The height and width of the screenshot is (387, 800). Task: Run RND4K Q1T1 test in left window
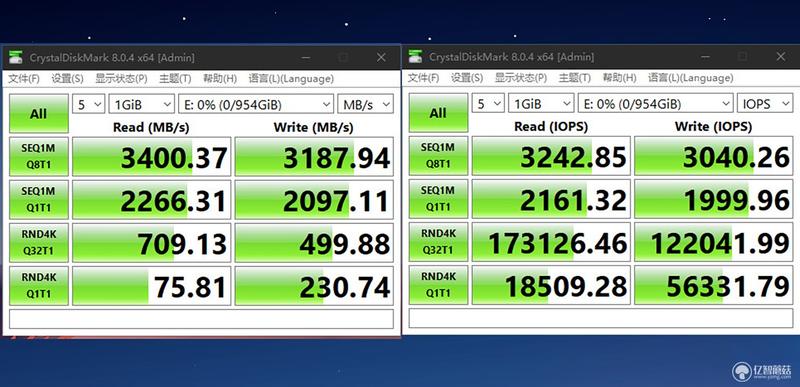click(39, 286)
